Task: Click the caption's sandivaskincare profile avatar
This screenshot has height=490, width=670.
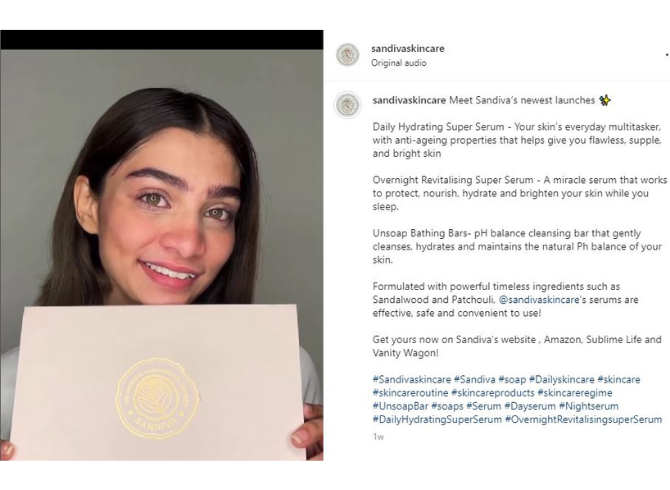Action: tap(347, 105)
